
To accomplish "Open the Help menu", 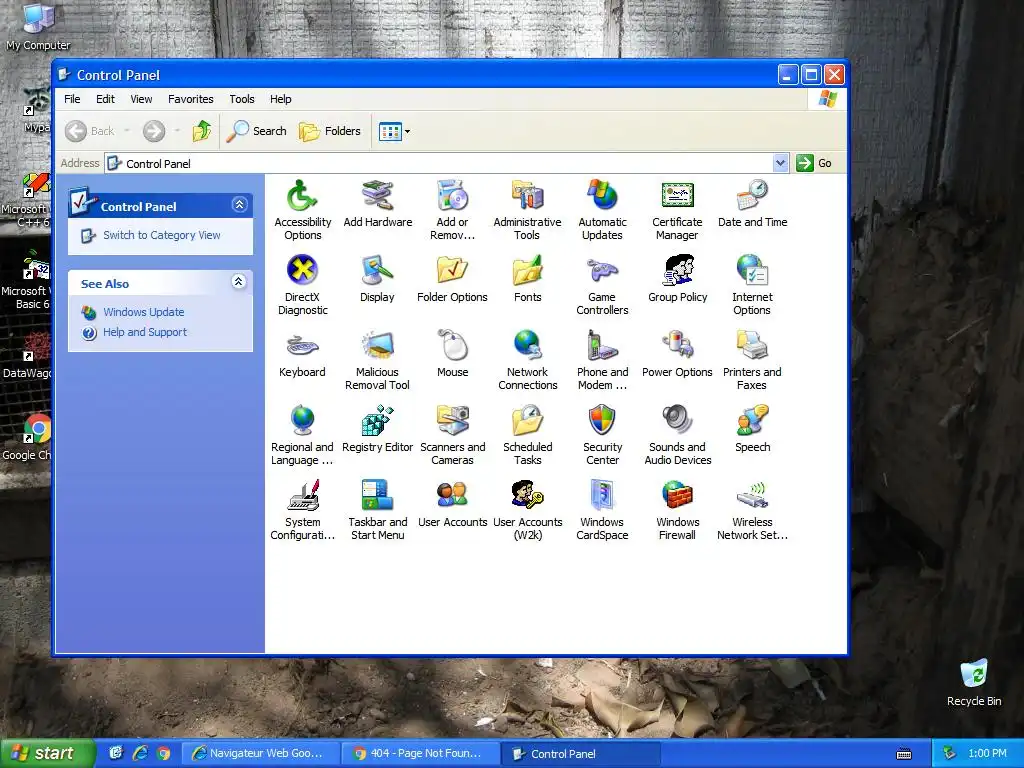I will pos(281,99).
